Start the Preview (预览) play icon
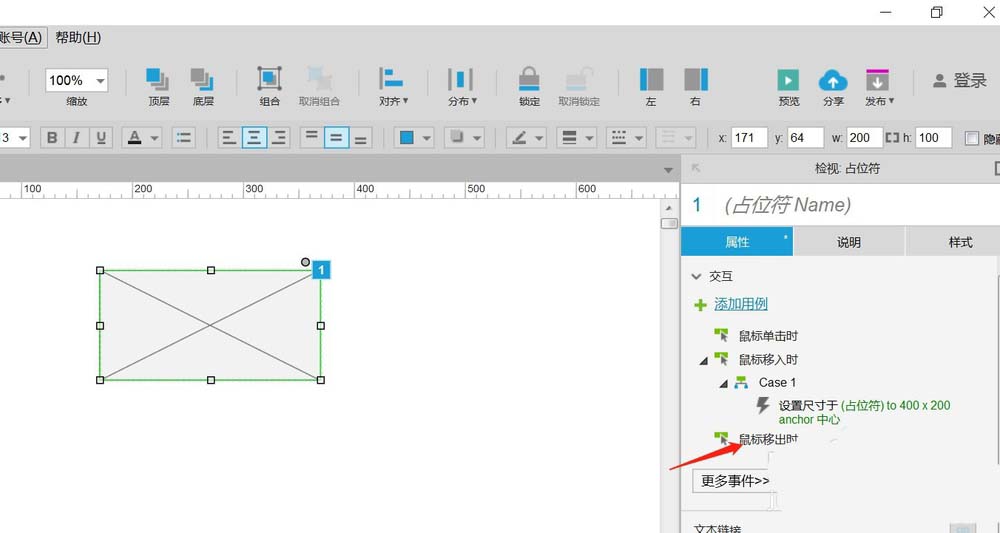 coord(788,80)
